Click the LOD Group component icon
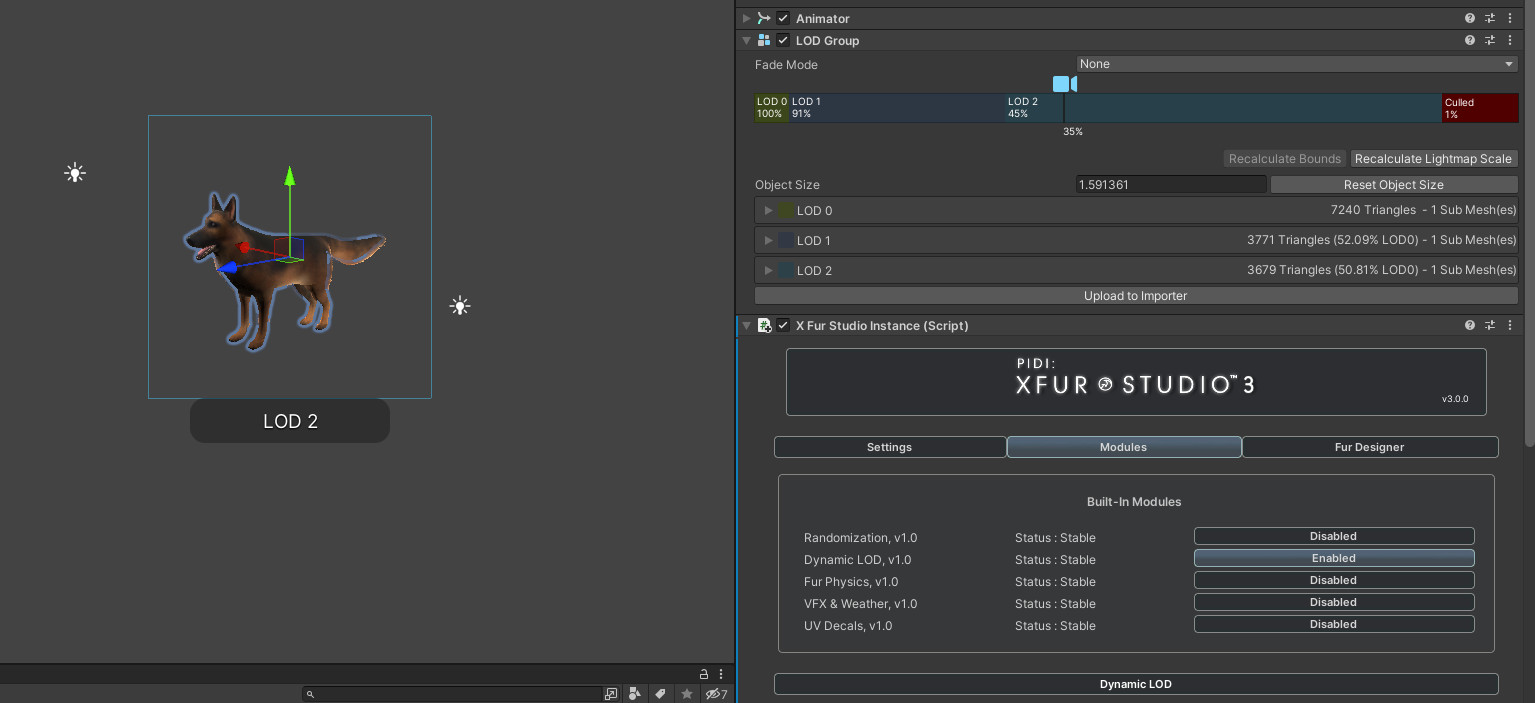 click(x=764, y=40)
